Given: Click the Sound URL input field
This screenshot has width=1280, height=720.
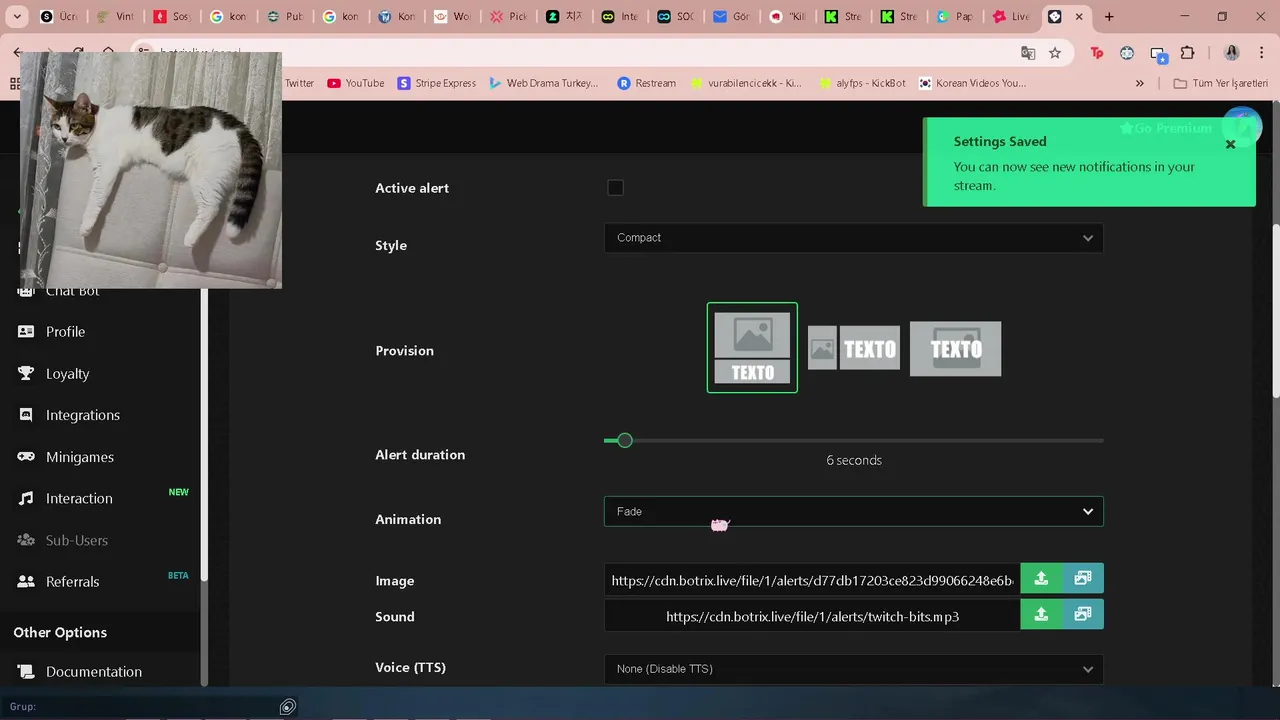Looking at the screenshot, I should [812, 616].
